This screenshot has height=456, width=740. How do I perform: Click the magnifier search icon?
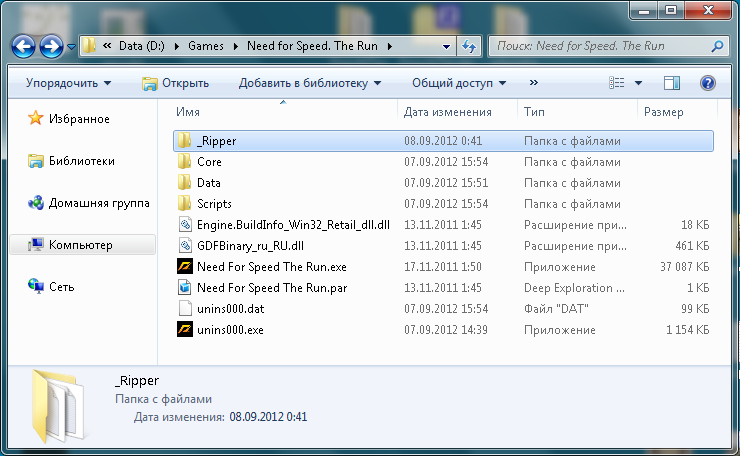pyautogui.click(x=717, y=46)
